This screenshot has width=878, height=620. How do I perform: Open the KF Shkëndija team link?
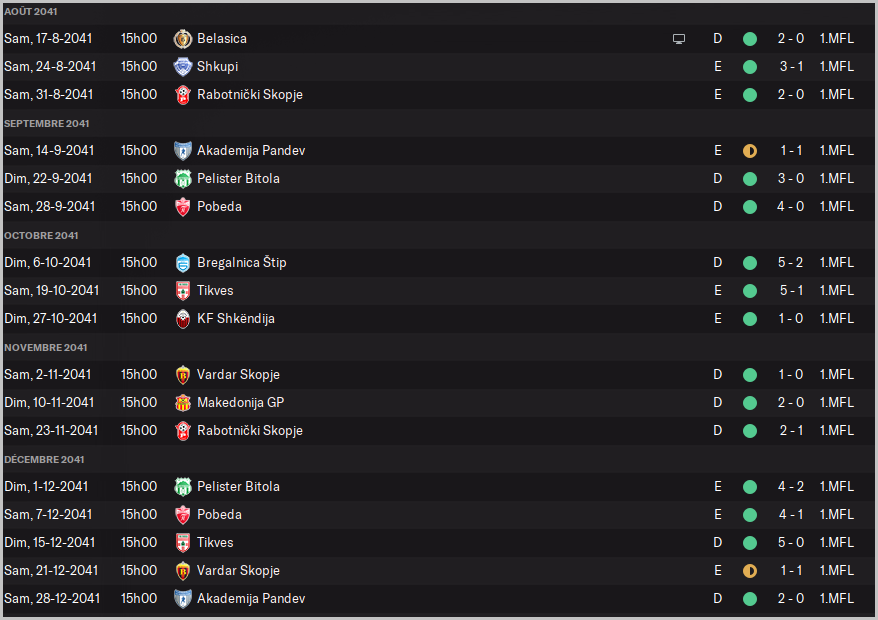[235, 319]
